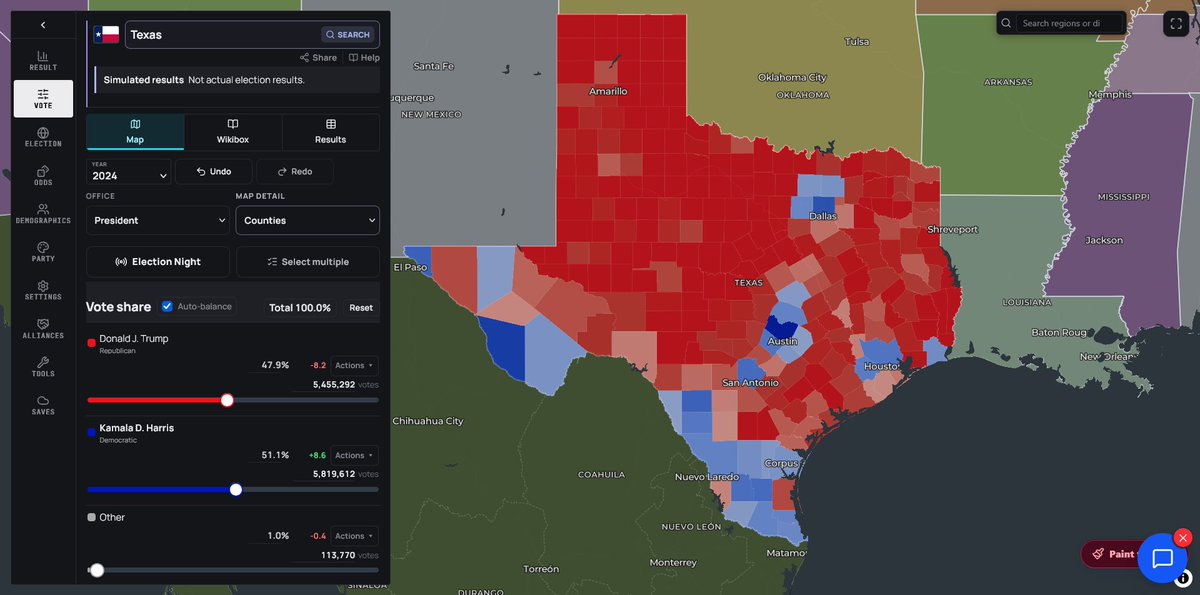Click Harris's 5,819,612 votes figure
1200x595 pixels.
334,474
